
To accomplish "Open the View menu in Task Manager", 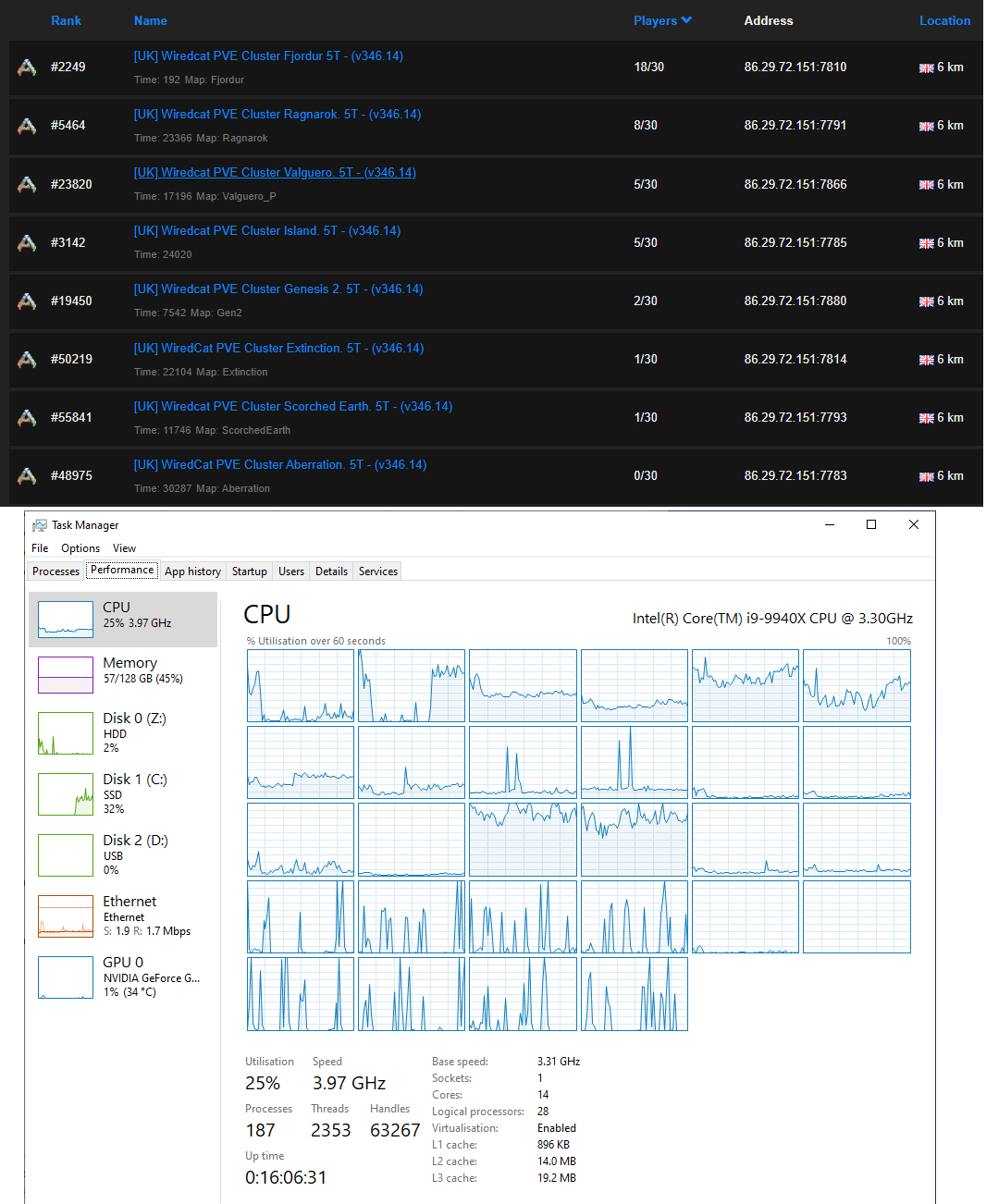I will pyautogui.click(x=124, y=548).
